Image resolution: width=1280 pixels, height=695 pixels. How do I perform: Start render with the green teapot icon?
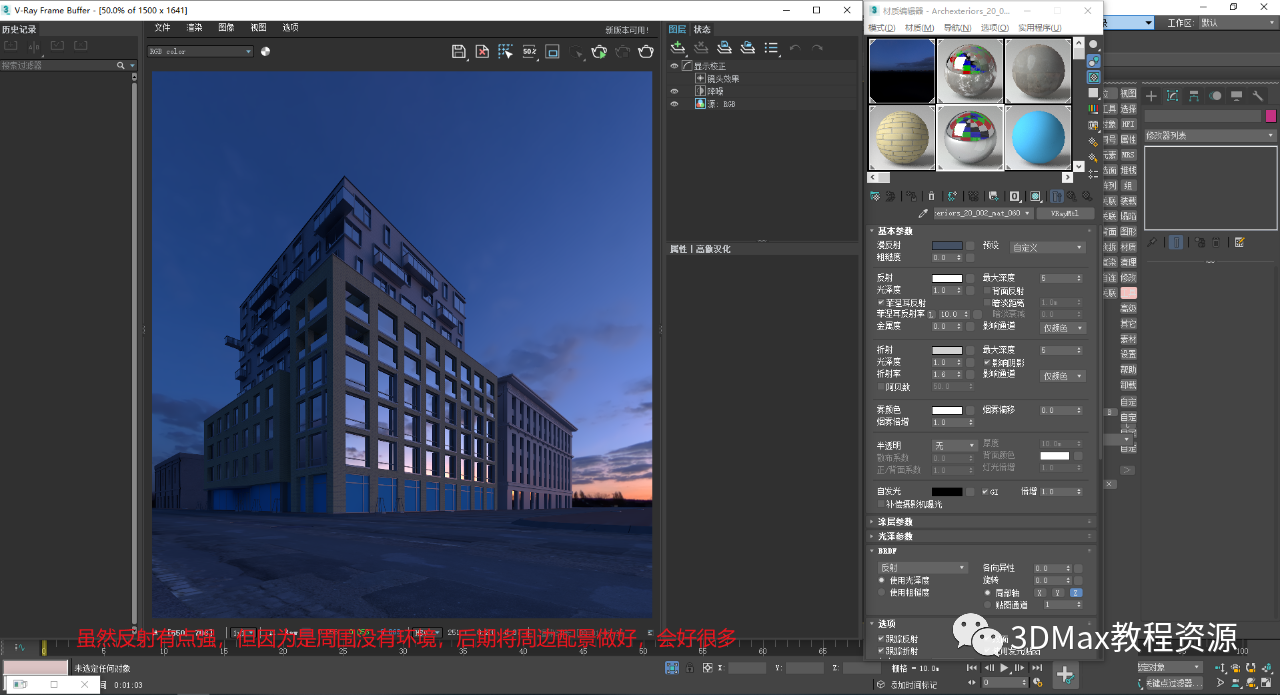(598, 52)
